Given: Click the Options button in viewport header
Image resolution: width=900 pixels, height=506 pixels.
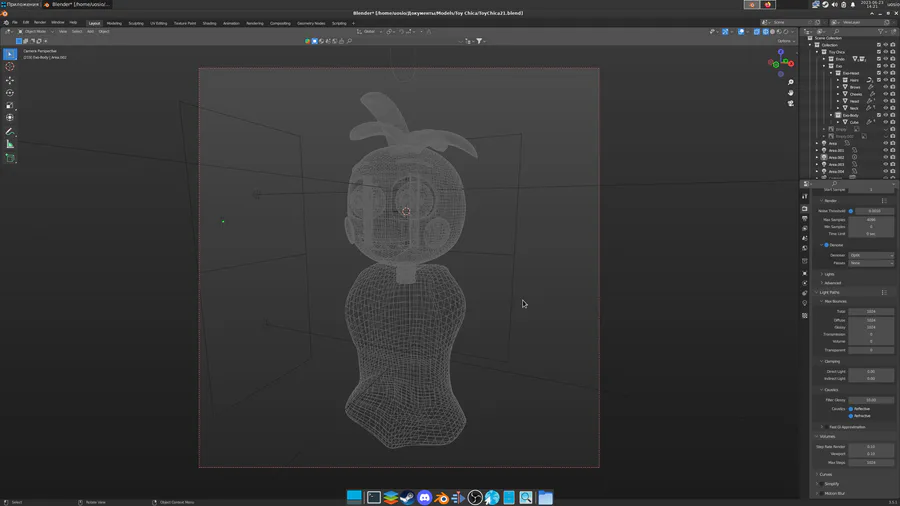Looking at the screenshot, I should tap(786, 41).
